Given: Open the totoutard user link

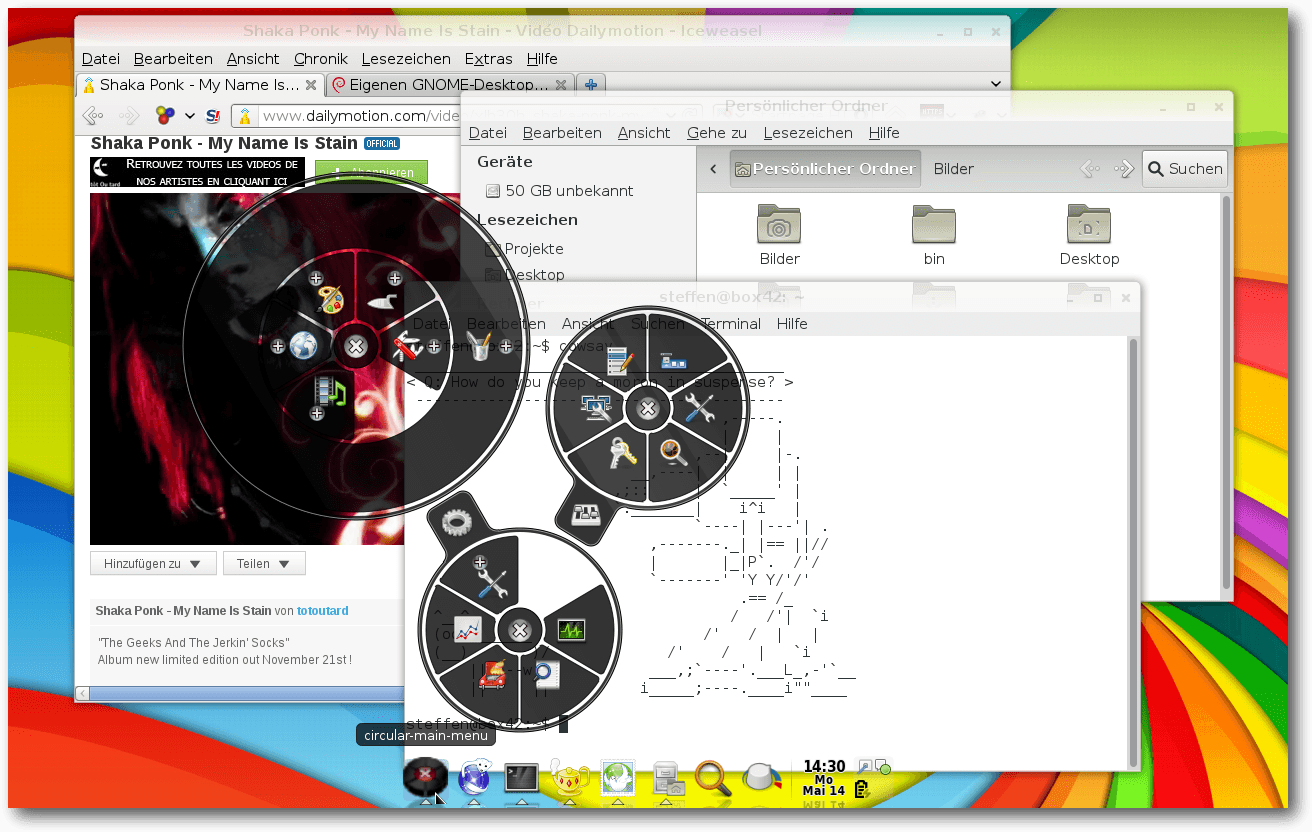Looking at the screenshot, I should pyautogui.click(x=323, y=610).
